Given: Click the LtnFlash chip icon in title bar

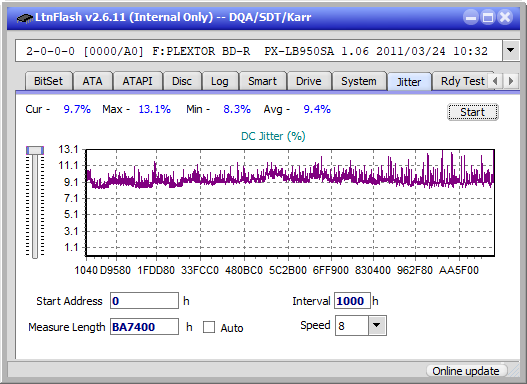Looking at the screenshot, I should click(x=25, y=17).
